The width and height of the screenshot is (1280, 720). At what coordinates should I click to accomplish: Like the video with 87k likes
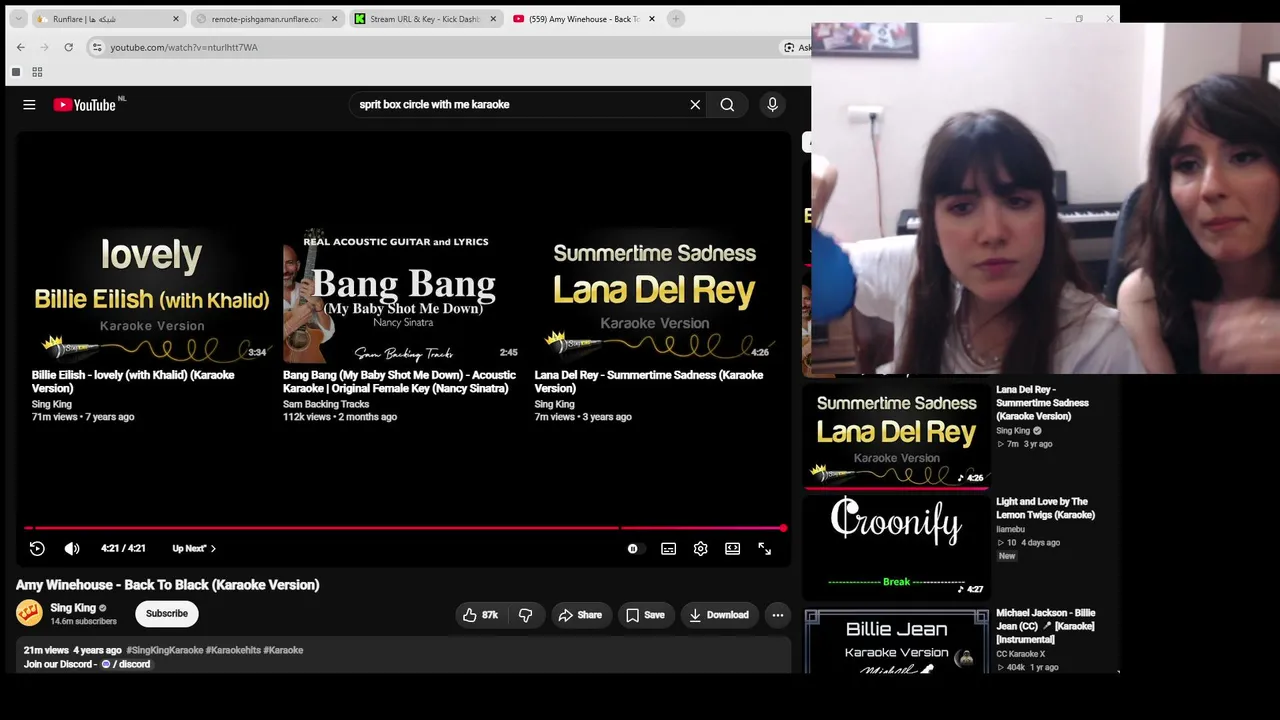click(x=480, y=615)
